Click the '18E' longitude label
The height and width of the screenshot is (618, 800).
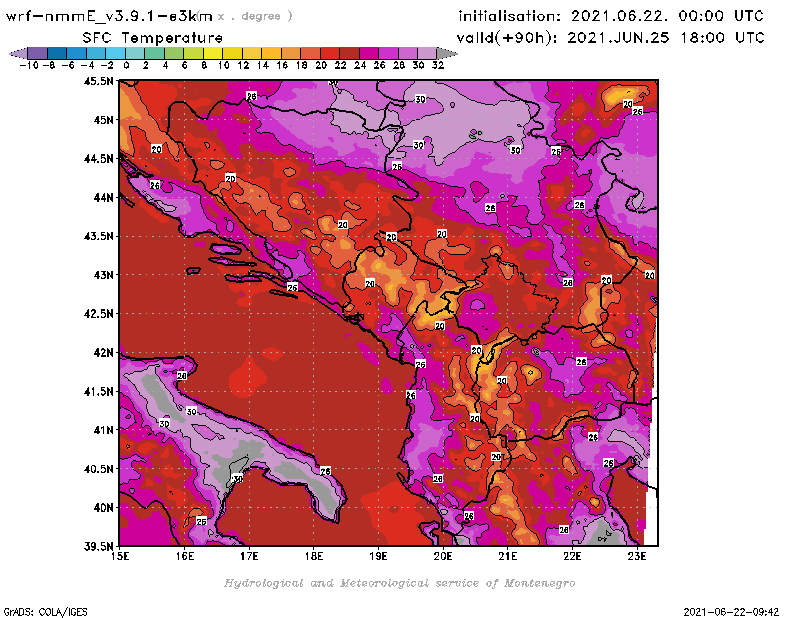coord(314,556)
